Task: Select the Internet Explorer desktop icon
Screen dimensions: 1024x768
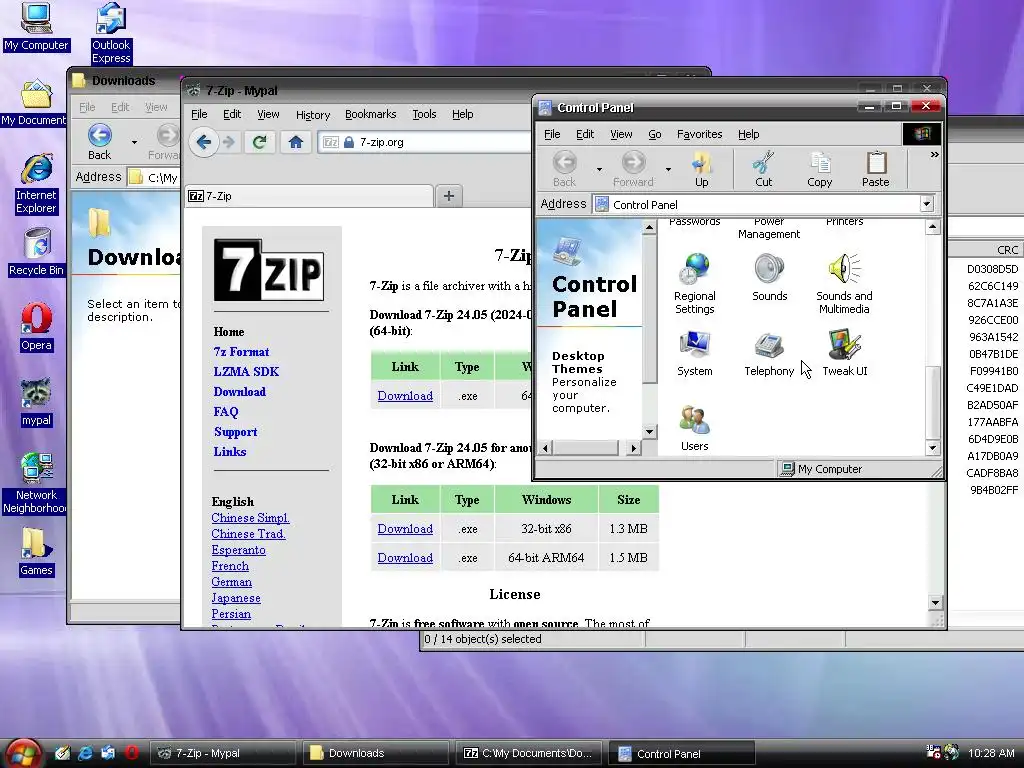Action: (37, 184)
